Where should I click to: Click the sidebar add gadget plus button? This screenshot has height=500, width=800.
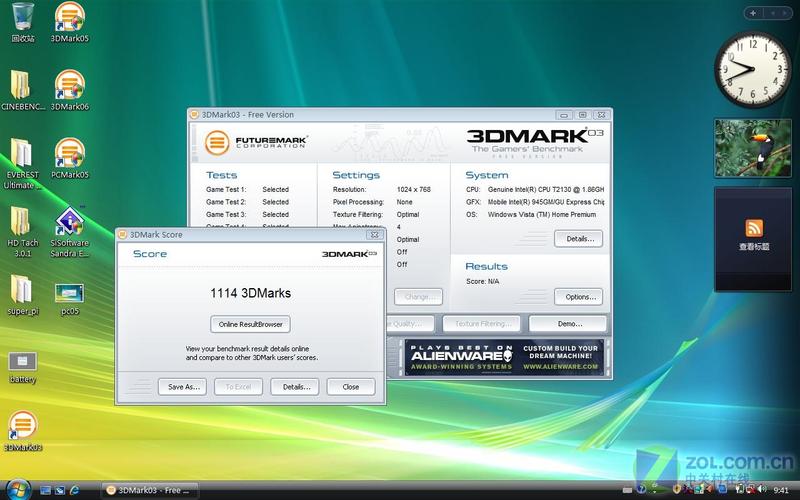coord(753,13)
